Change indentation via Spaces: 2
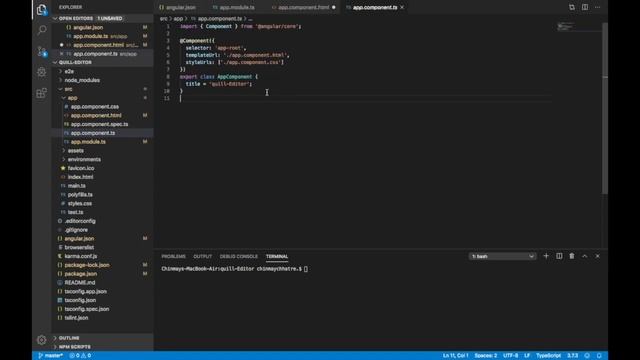The width and height of the screenshot is (640, 360). 486,356
